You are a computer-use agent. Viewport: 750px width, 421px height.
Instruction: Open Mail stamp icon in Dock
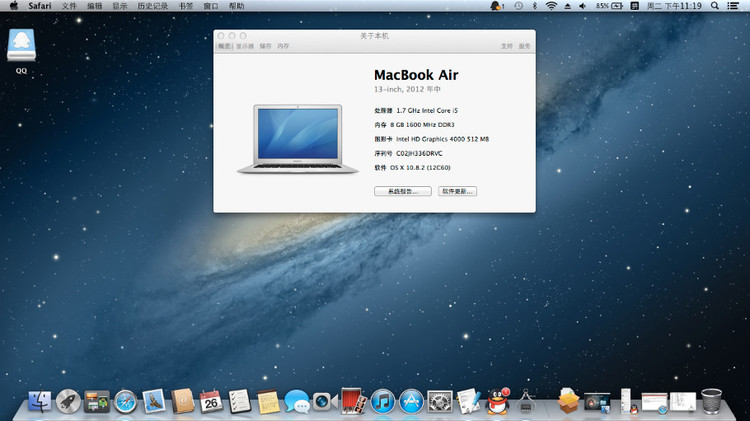(154, 401)
